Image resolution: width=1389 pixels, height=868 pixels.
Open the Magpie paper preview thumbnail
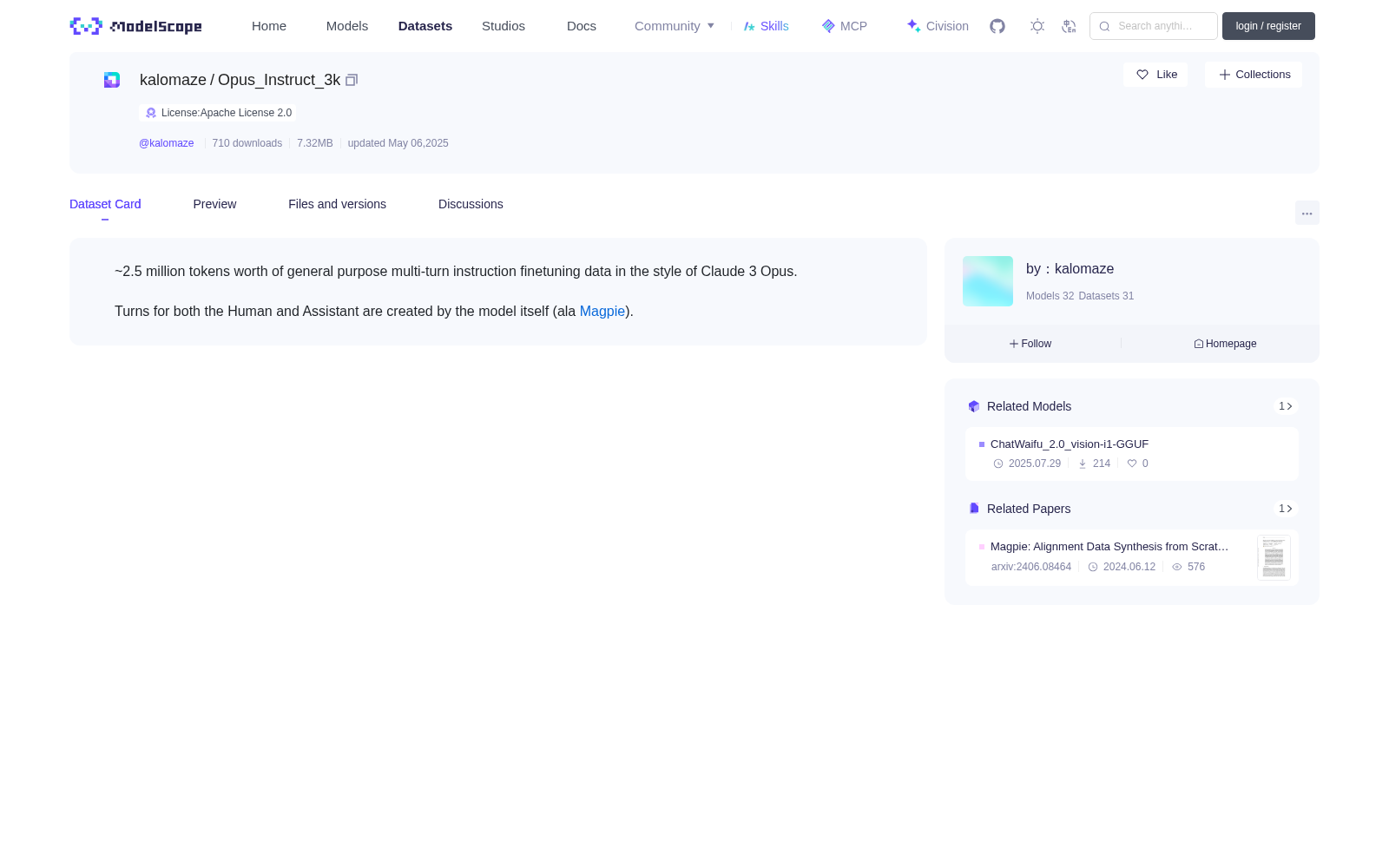[1274, 557]
